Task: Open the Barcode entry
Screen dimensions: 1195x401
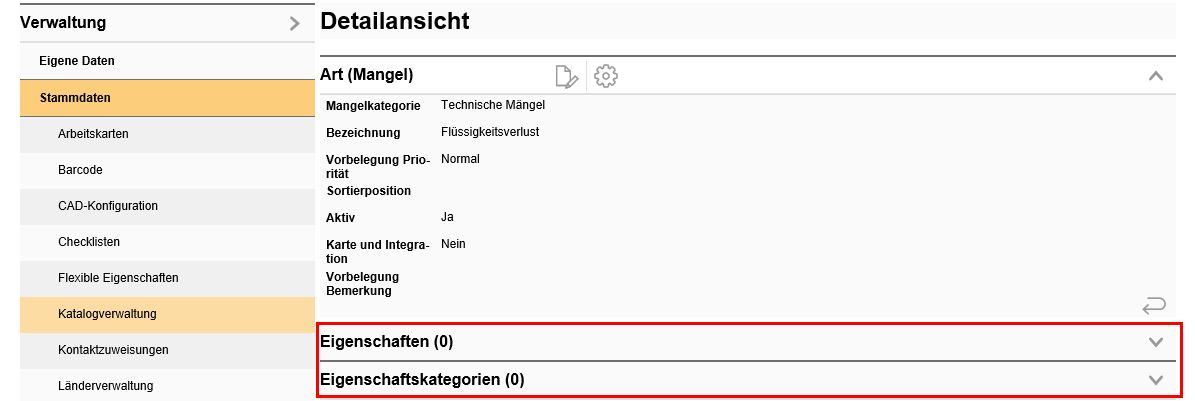Action: (80, 170)
